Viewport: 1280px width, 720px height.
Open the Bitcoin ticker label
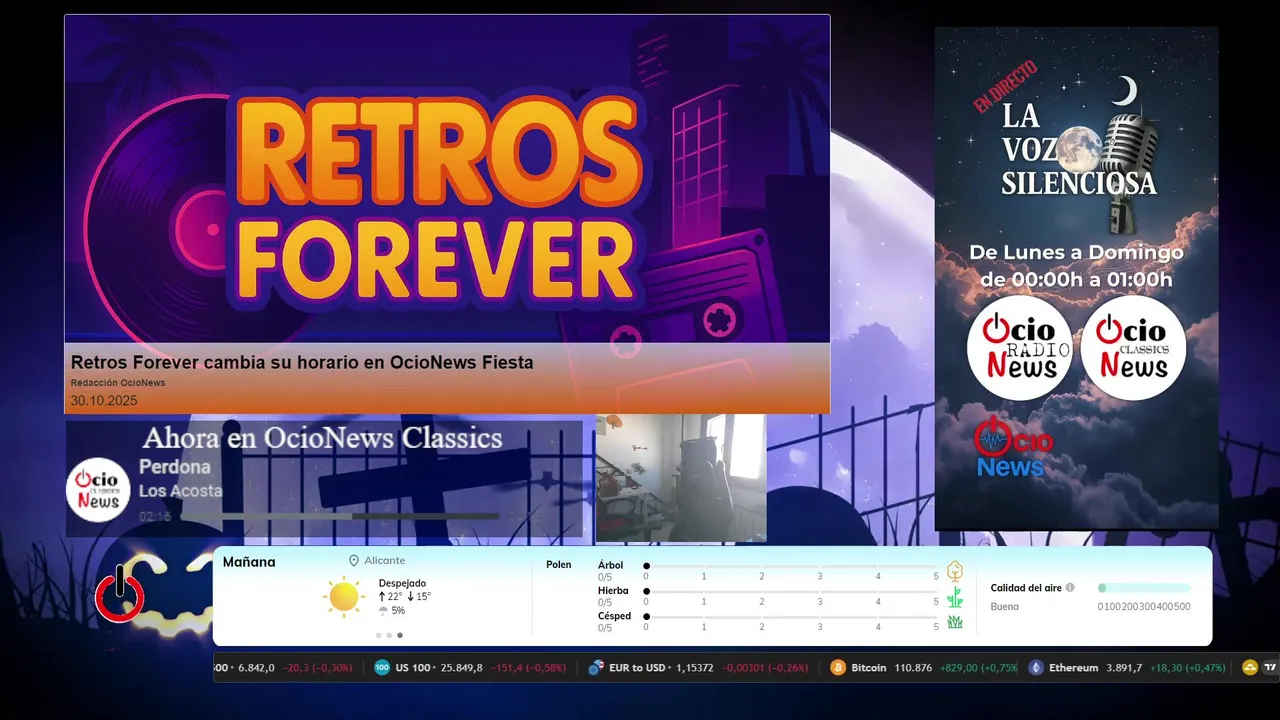click(869, 668)
